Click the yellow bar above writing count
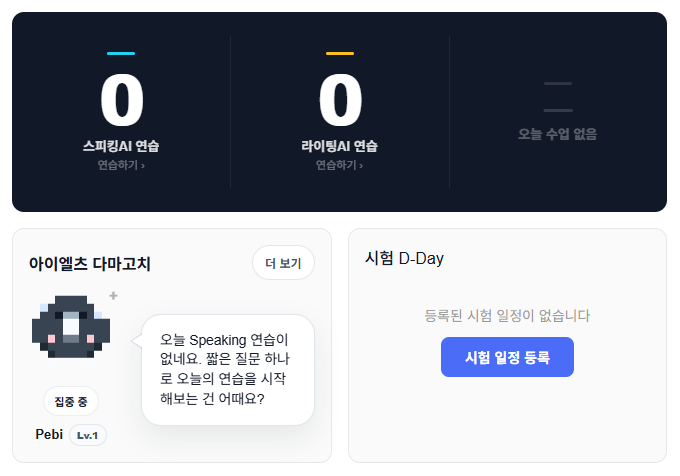Image resolution: width=680 pixels, height=476 pixels. pyautogui.click(x=340, y=53)
